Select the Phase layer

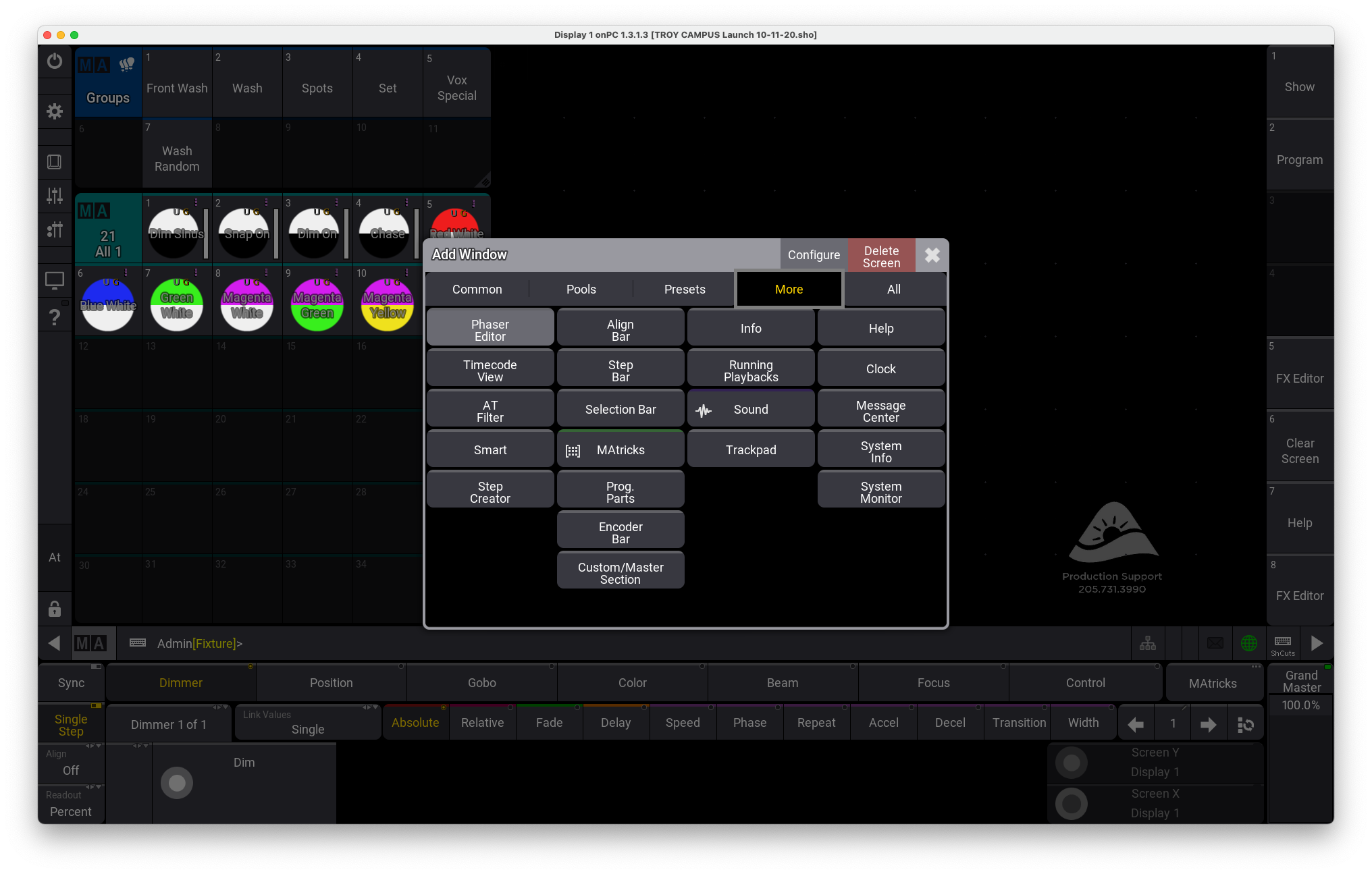(x=749, y=723)
